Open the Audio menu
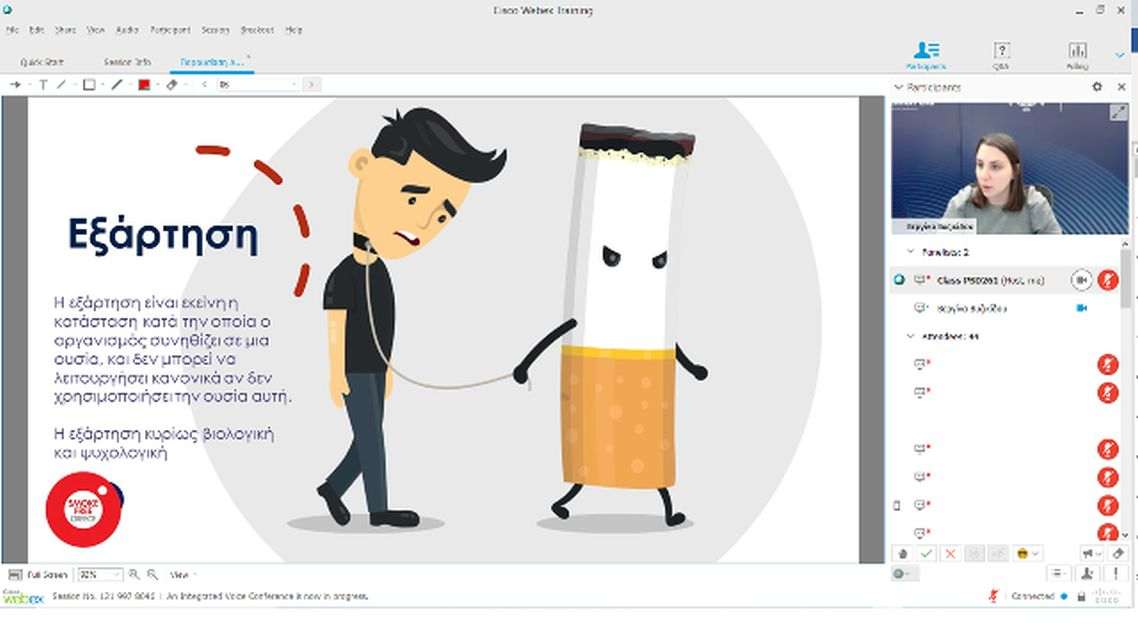Image resolution: width=1138 pixels, height=640 pixels. tap(127, 30)
